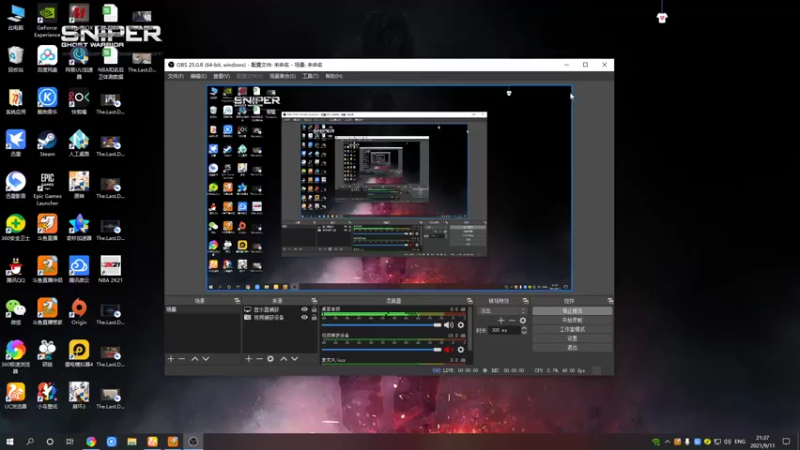Select Epic Games Launcher desktop icon
The width and height of the screenshot is (800, 450).
[47, 189]
